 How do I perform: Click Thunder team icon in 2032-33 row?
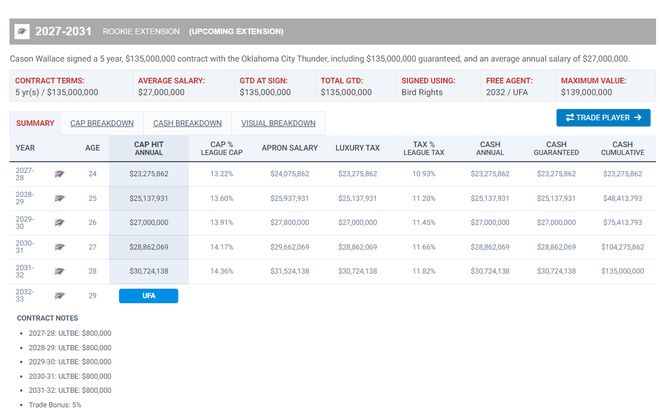[59, 296]
